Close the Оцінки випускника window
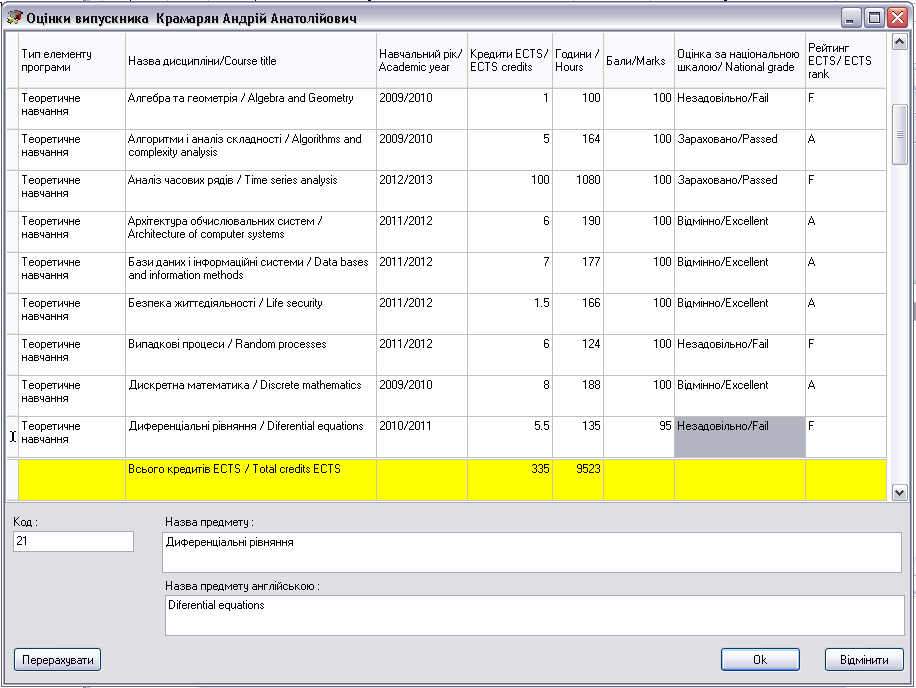The width and height of the screenshot is (916, 688). 897,18
